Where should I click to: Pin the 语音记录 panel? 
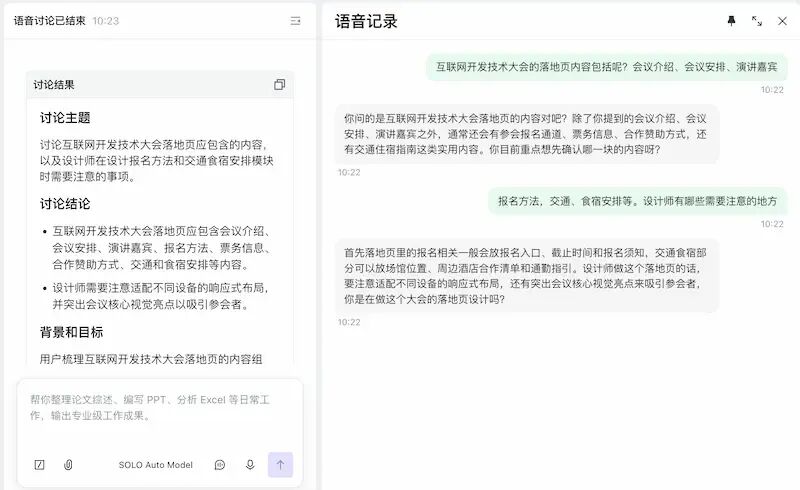731,21
